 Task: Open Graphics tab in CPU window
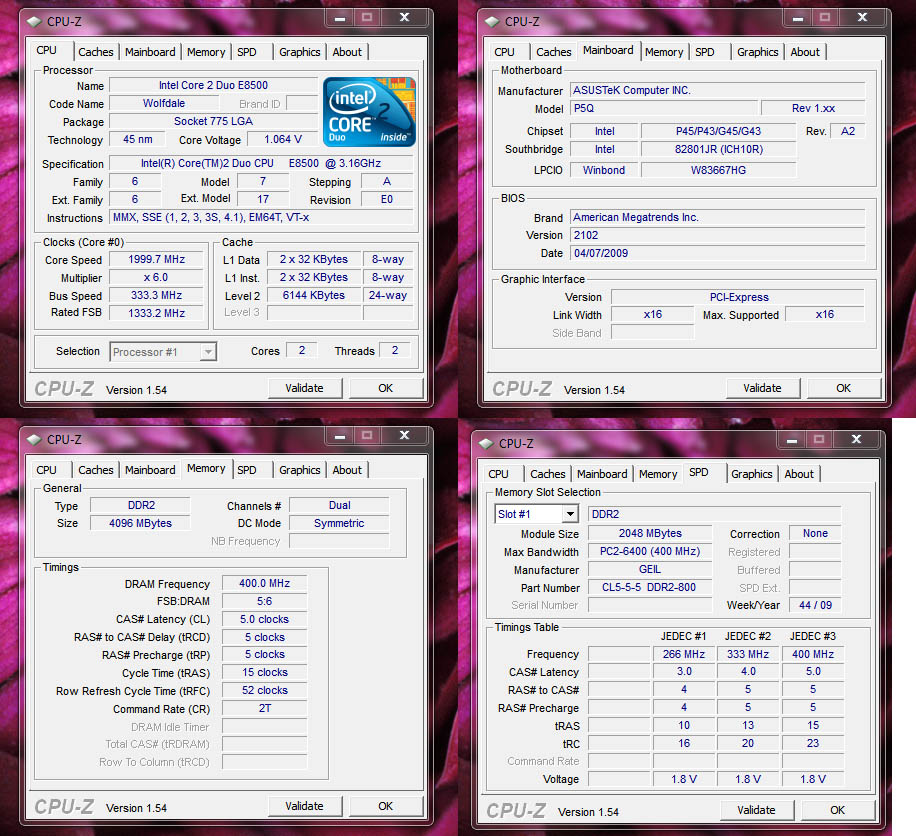(300, 52)
